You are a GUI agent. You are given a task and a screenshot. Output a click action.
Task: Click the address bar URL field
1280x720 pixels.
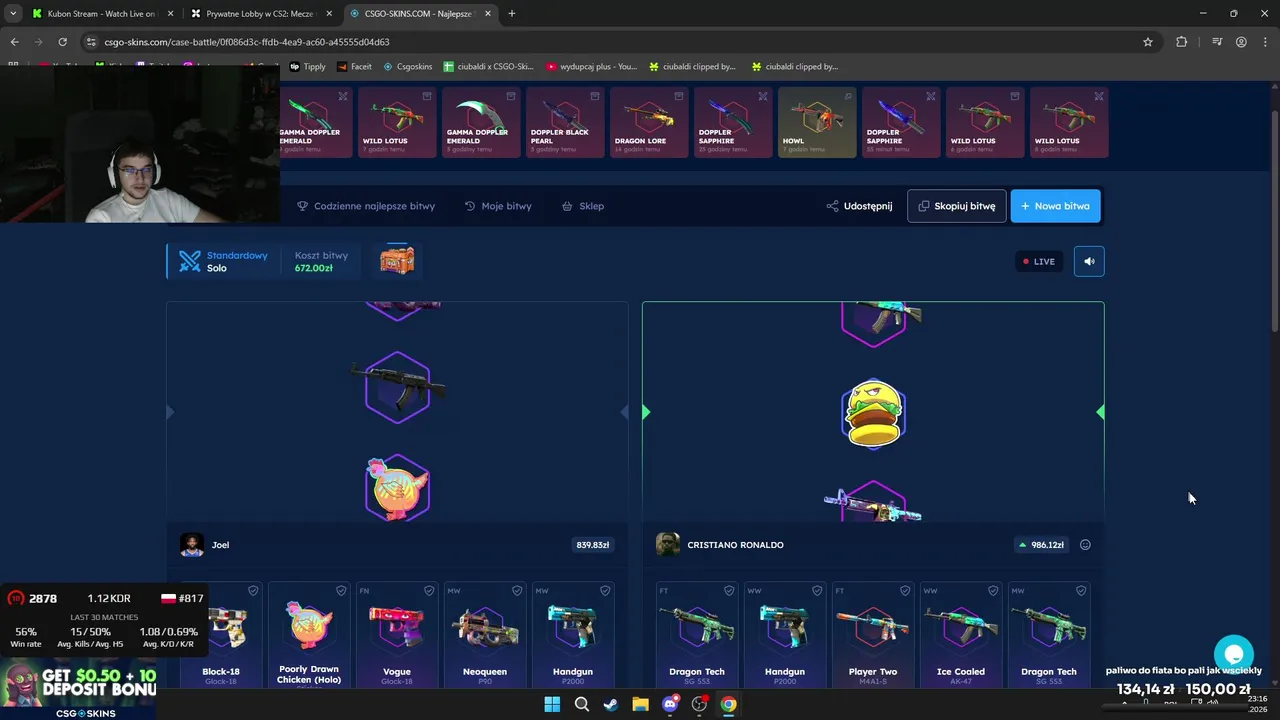pos(620,42)
